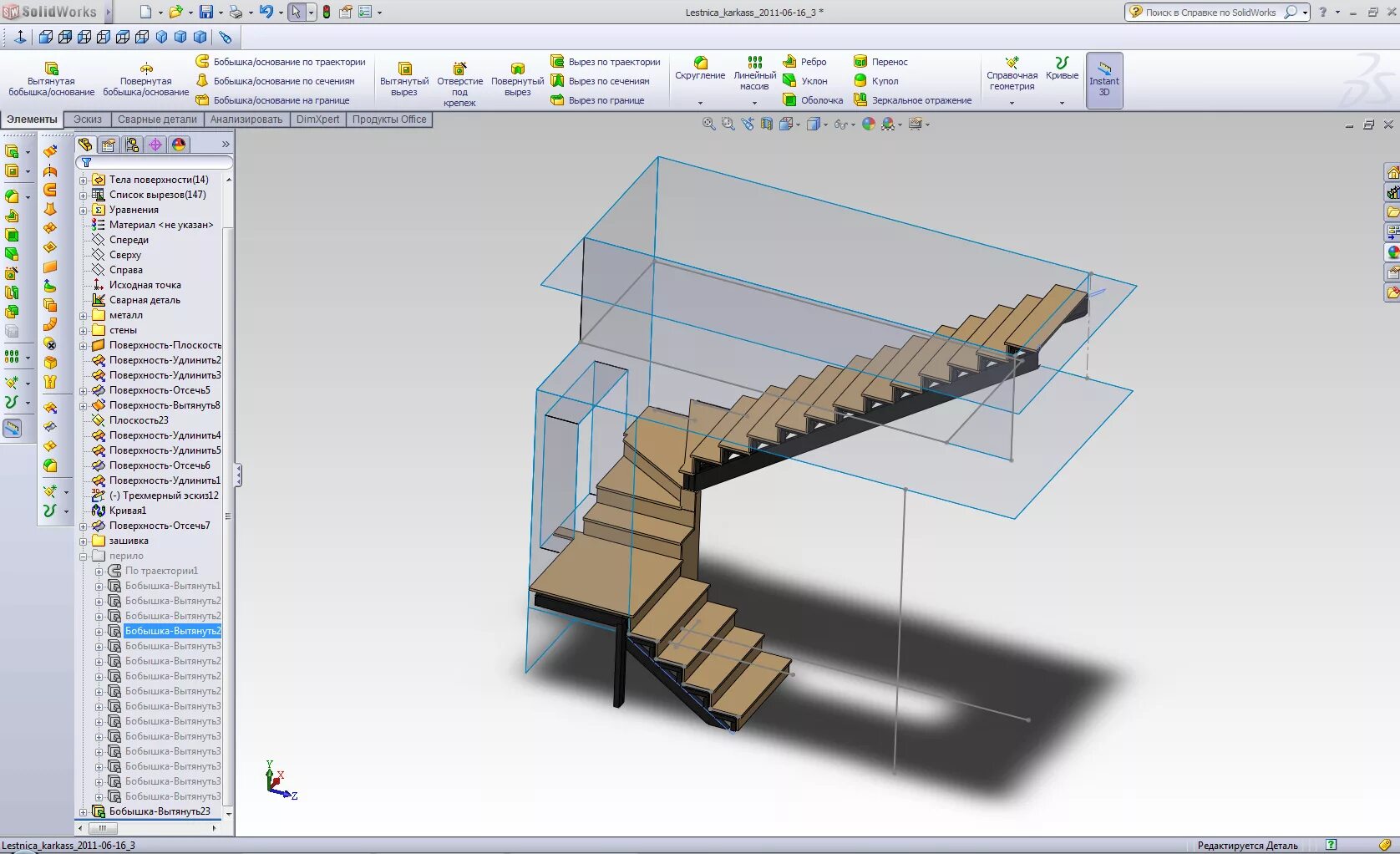
Task: Choose Бобышка/основание по траектории
Action: click(x=281, y=62)
